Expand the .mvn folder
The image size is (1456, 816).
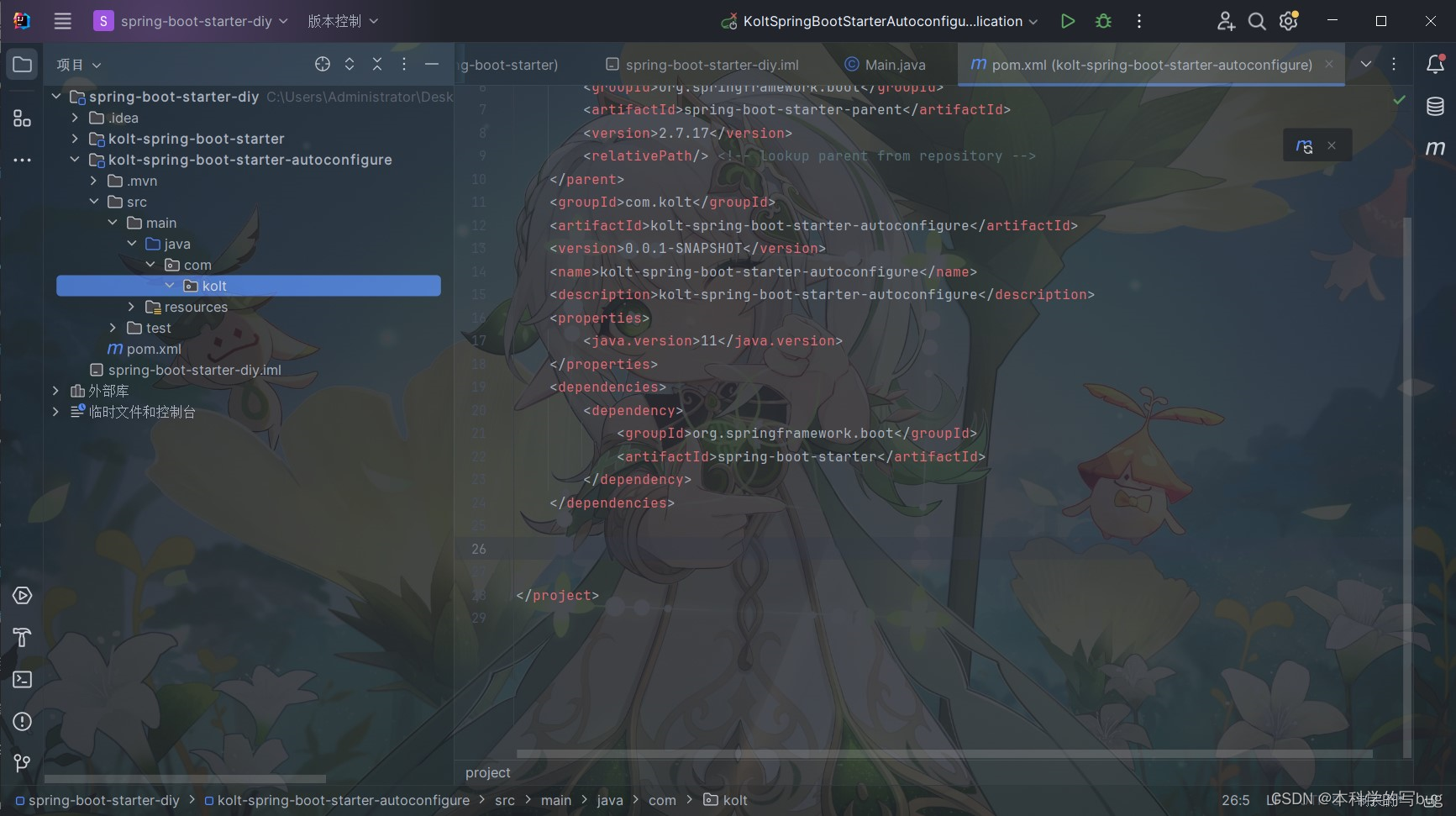coord(94,181)
